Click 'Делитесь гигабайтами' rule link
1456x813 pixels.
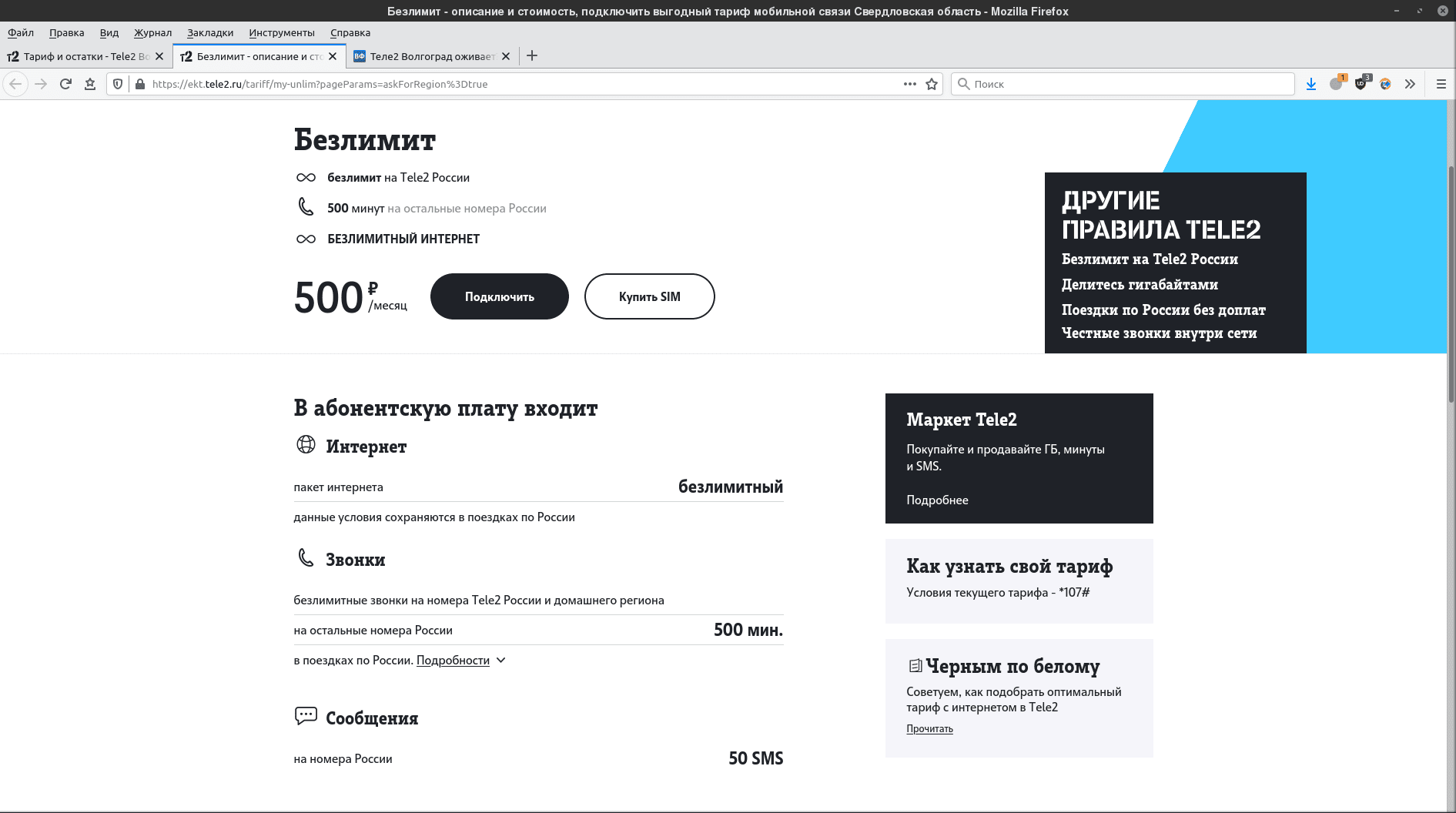point(1140,285)
